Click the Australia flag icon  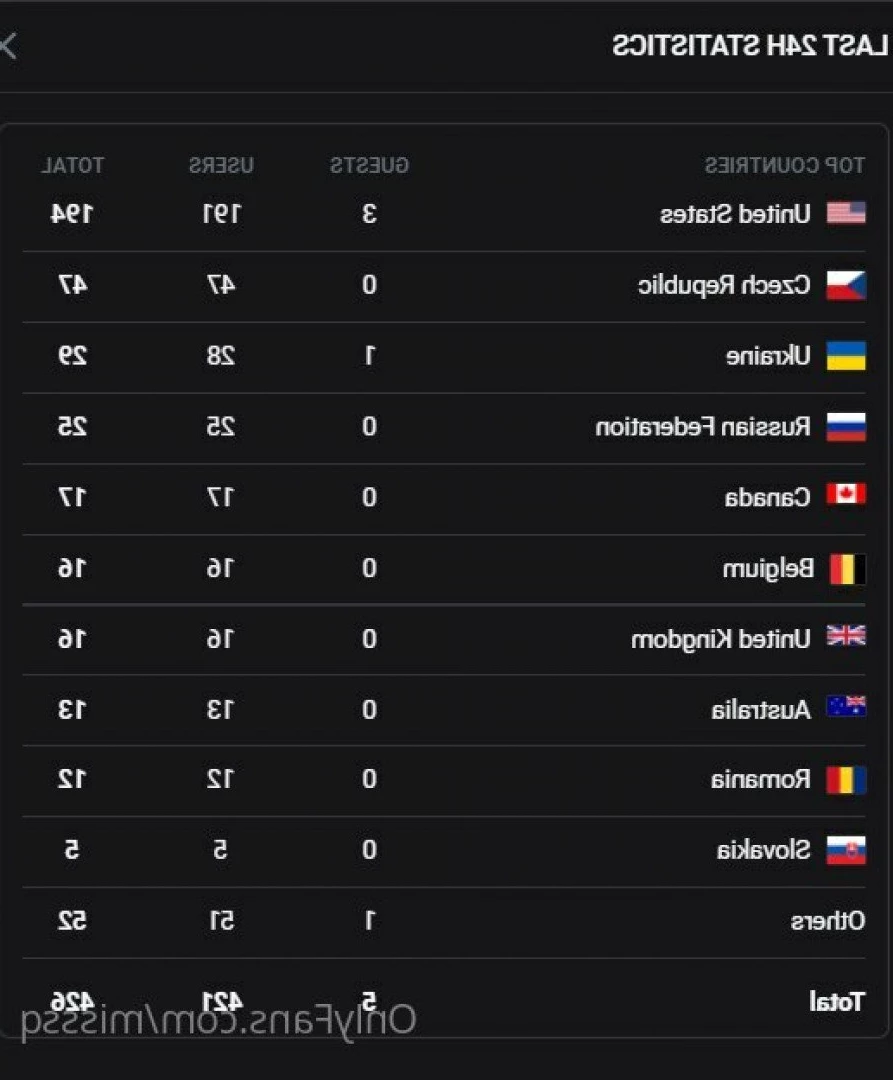pyautogui.click(x=845, y=707)
